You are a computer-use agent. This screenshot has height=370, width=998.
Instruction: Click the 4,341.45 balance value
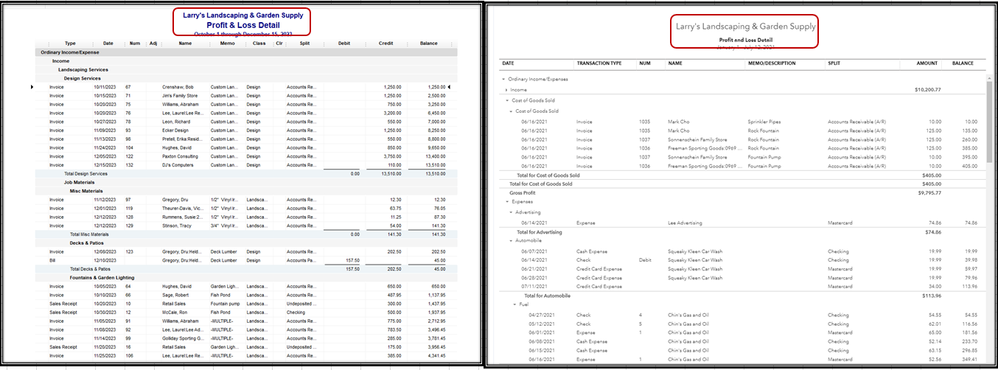[x=437, y=355]
